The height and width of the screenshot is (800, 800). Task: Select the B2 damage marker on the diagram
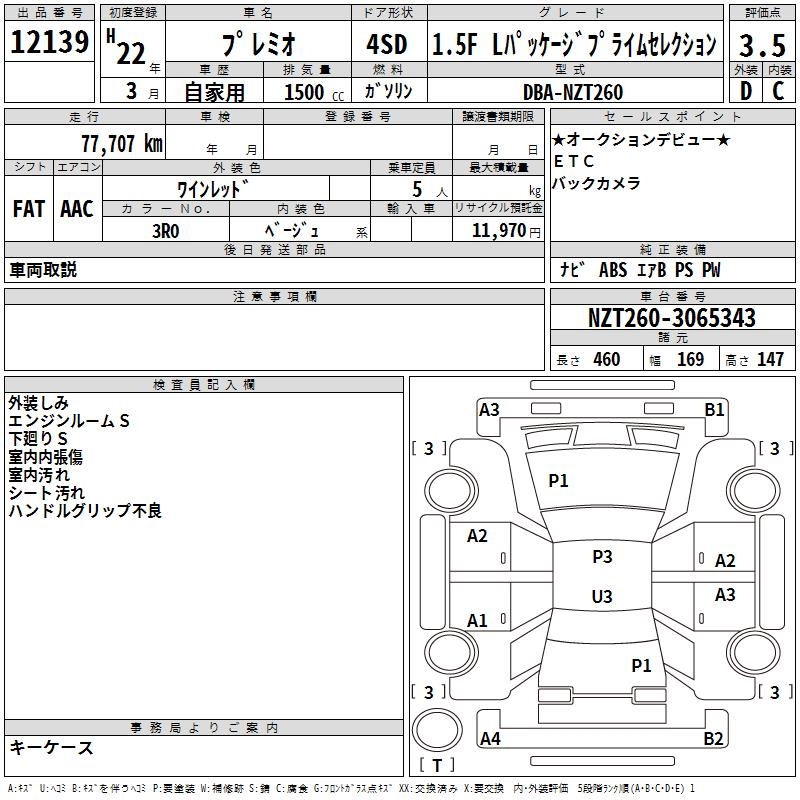pyautogui.click(x=714, y=739)
